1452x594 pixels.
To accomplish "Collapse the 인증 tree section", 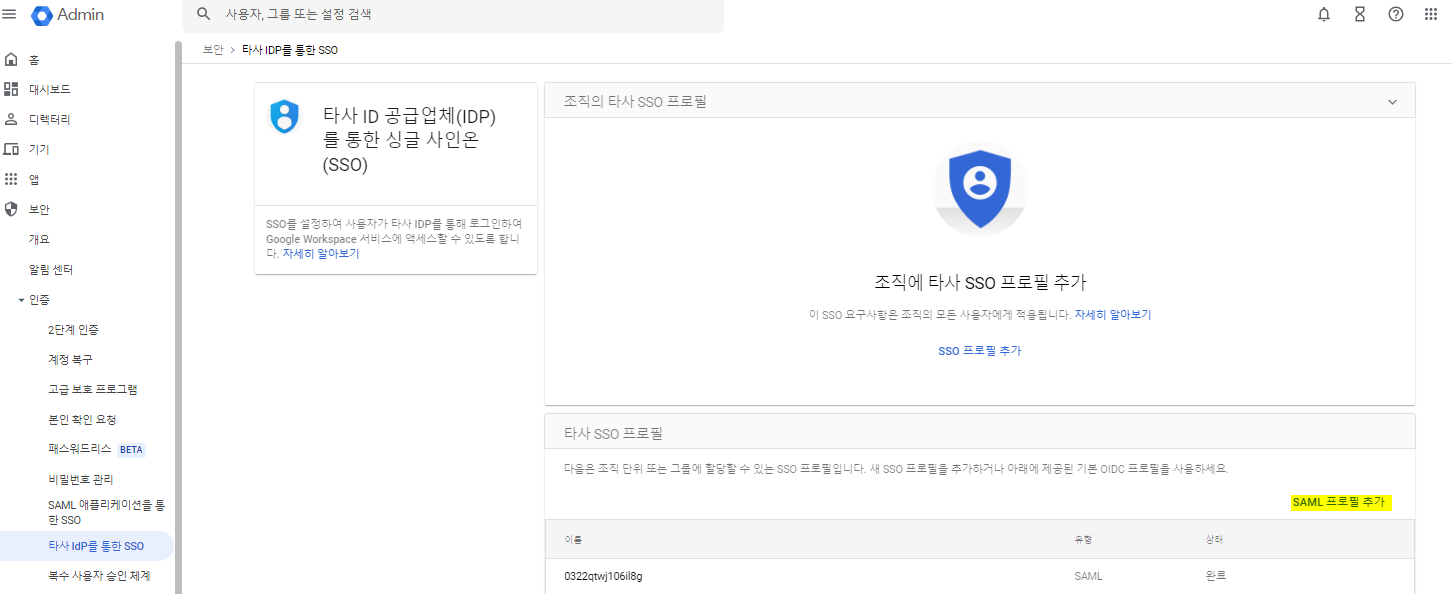I will point(21,300).
